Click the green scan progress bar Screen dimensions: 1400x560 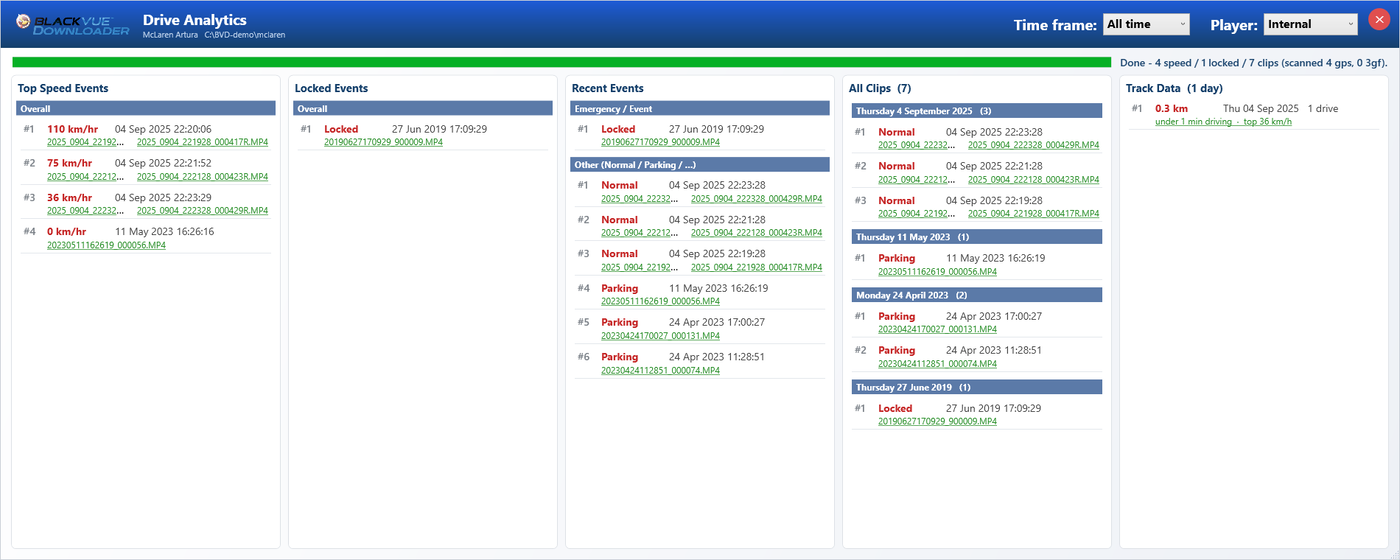click(562, 62)
